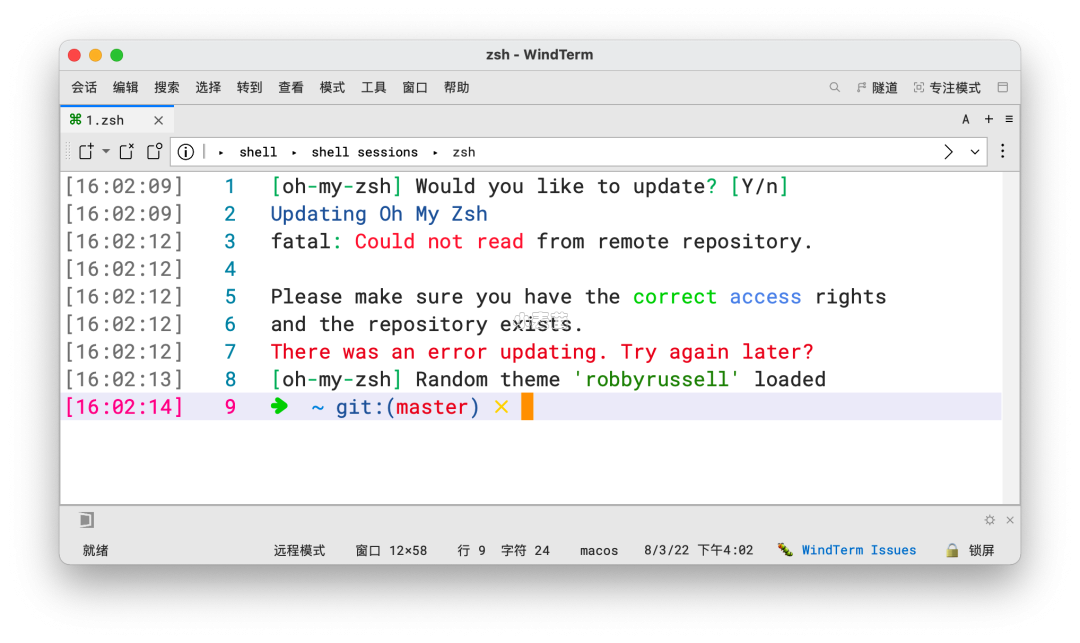Screen dimensions: 1080x643
Task: Click the address bar go arrow
Action: pos(948,152)
